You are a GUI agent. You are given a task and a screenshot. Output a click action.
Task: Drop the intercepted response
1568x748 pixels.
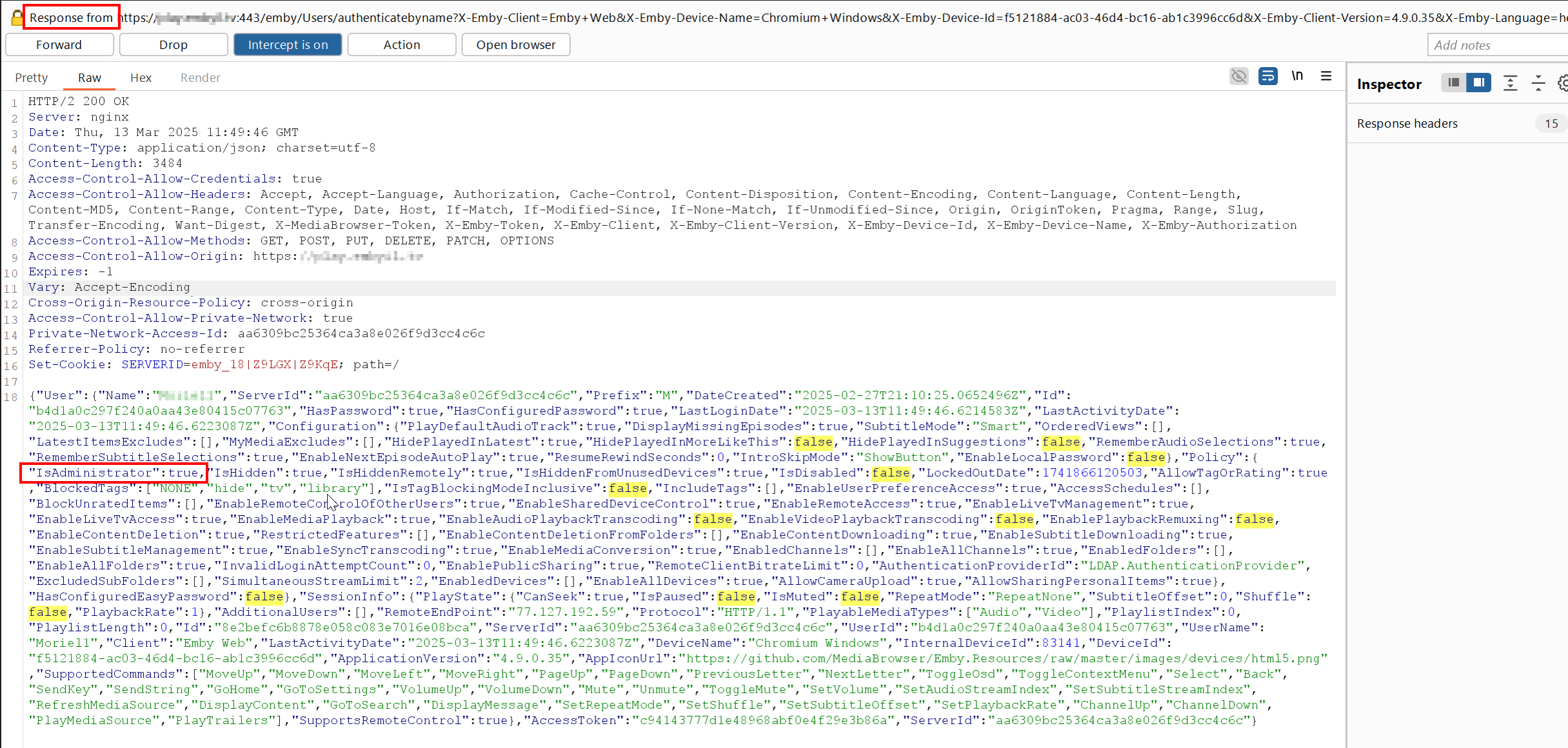[x=173, y=44]
